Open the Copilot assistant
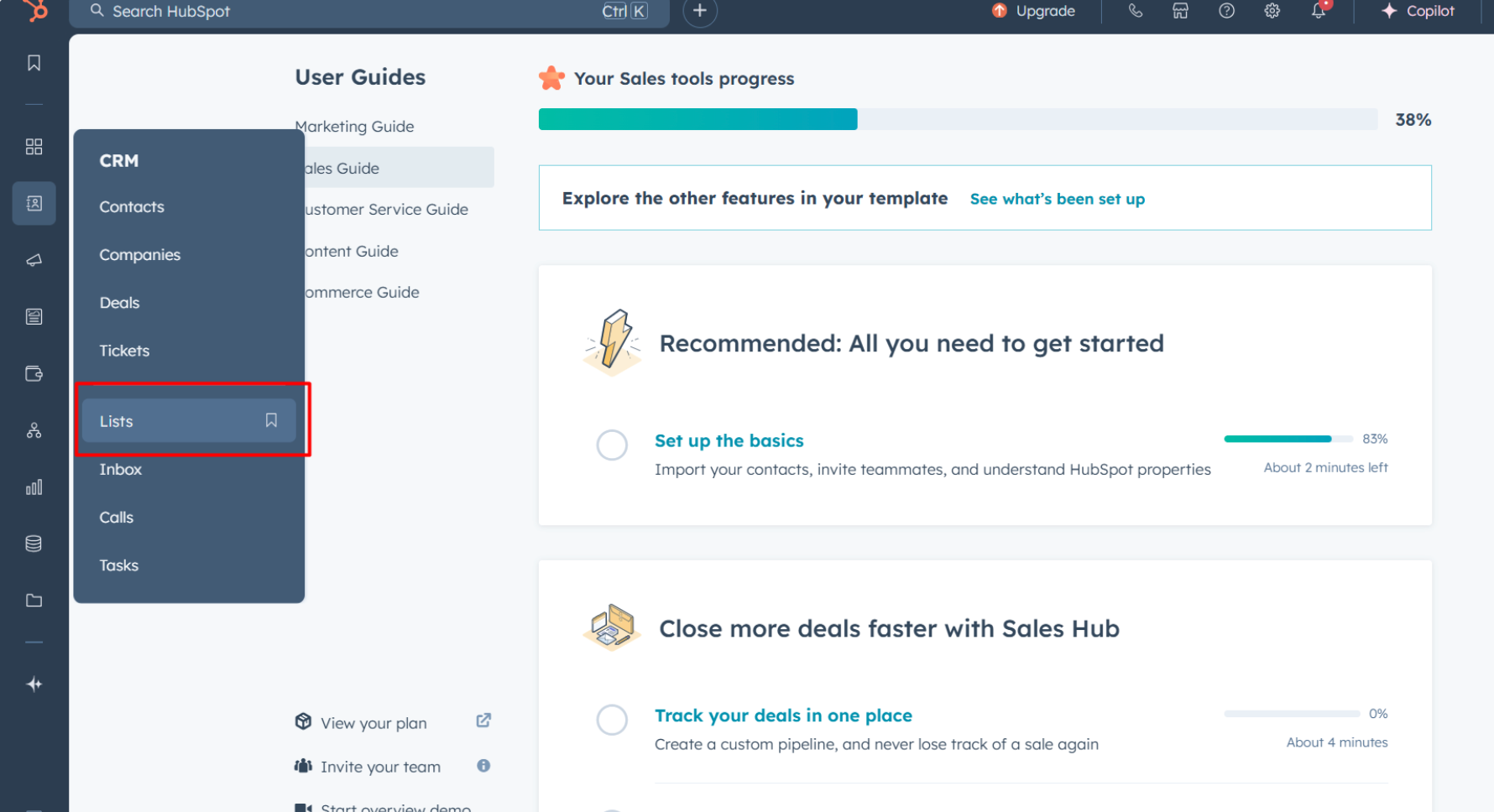Screen dimensions: 1494x812 click(1418, 11)
